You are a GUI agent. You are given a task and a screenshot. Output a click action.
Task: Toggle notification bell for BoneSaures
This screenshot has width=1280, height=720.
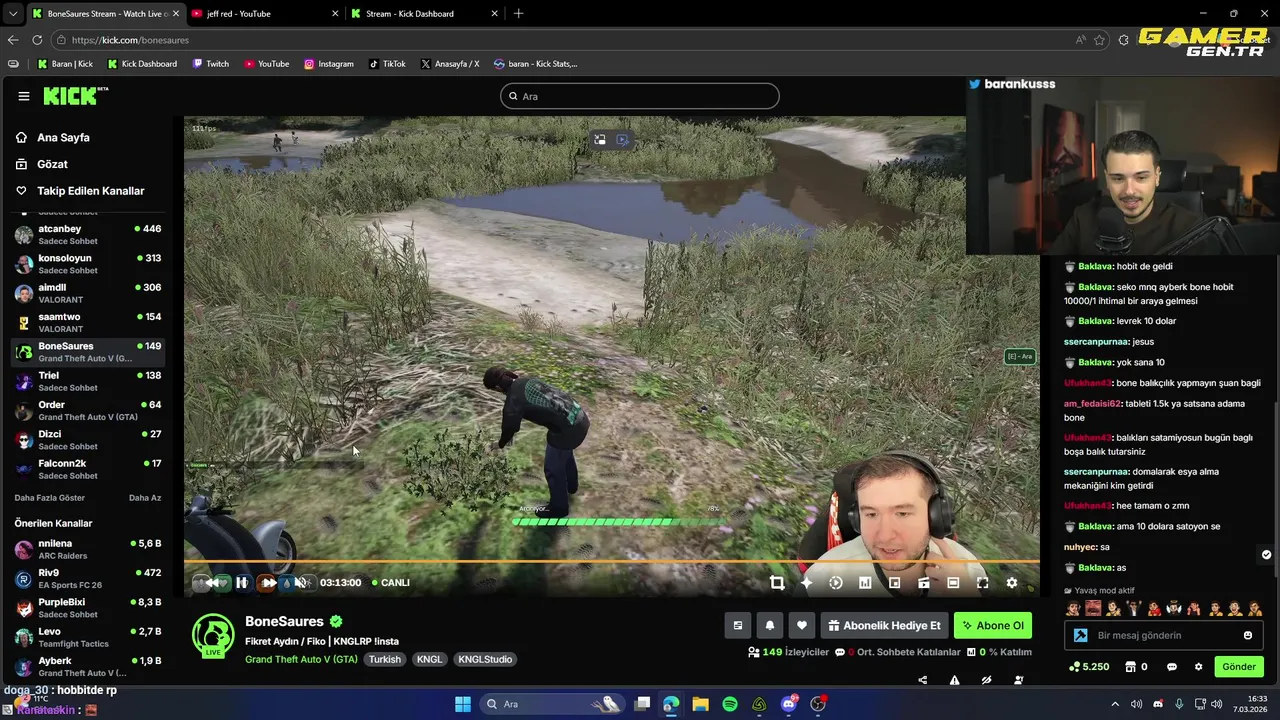[770, 625]
